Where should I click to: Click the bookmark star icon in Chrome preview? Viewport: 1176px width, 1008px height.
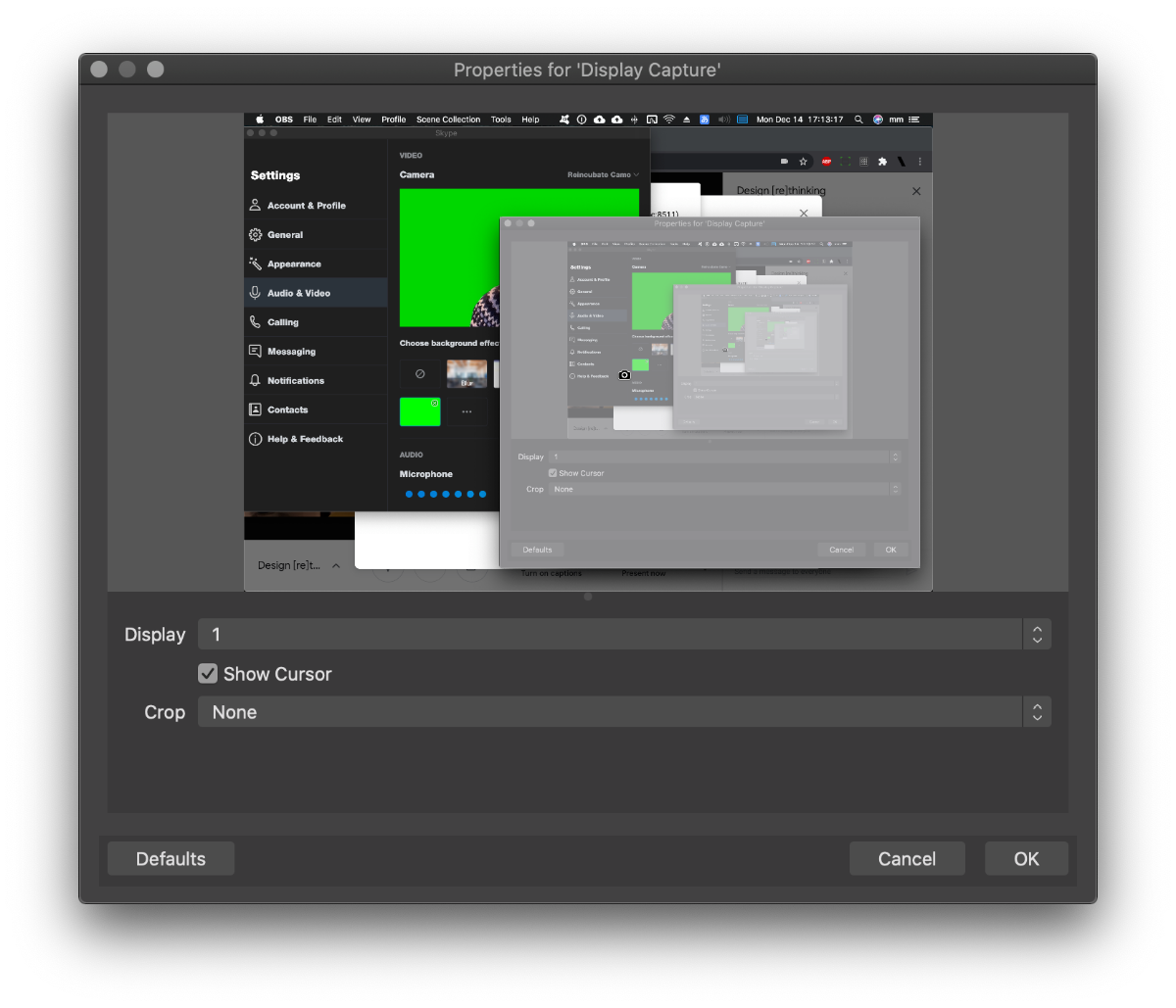(x=804, y=162)
